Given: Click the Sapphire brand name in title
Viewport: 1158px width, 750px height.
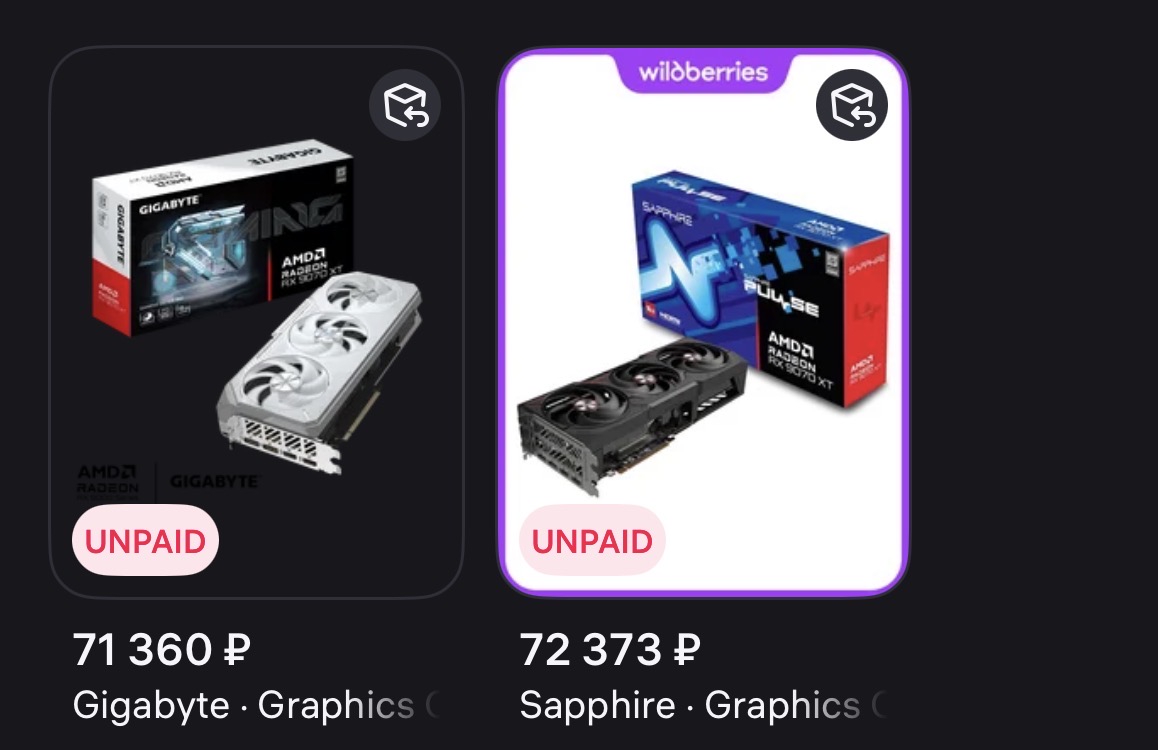Looking at the screenshot, I should pyautogui.click(x=597, y=705).
